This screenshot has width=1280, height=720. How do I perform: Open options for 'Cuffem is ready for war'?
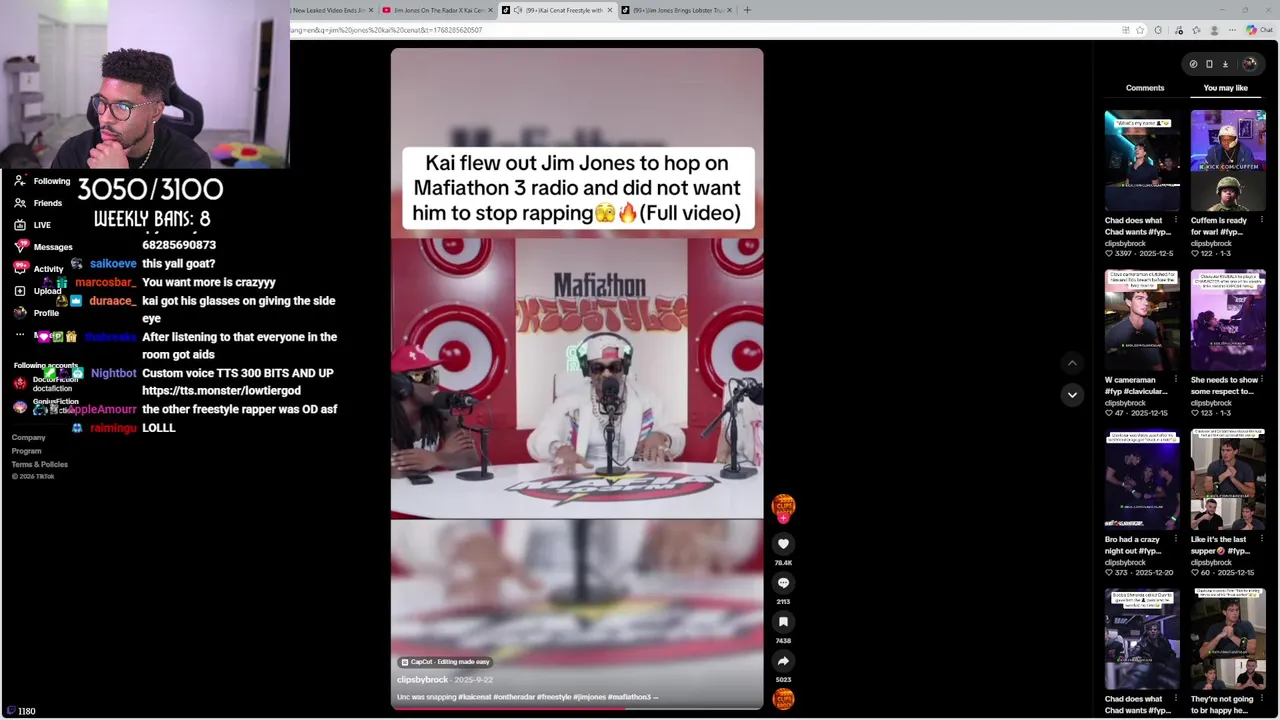[x=1261, y=220]
